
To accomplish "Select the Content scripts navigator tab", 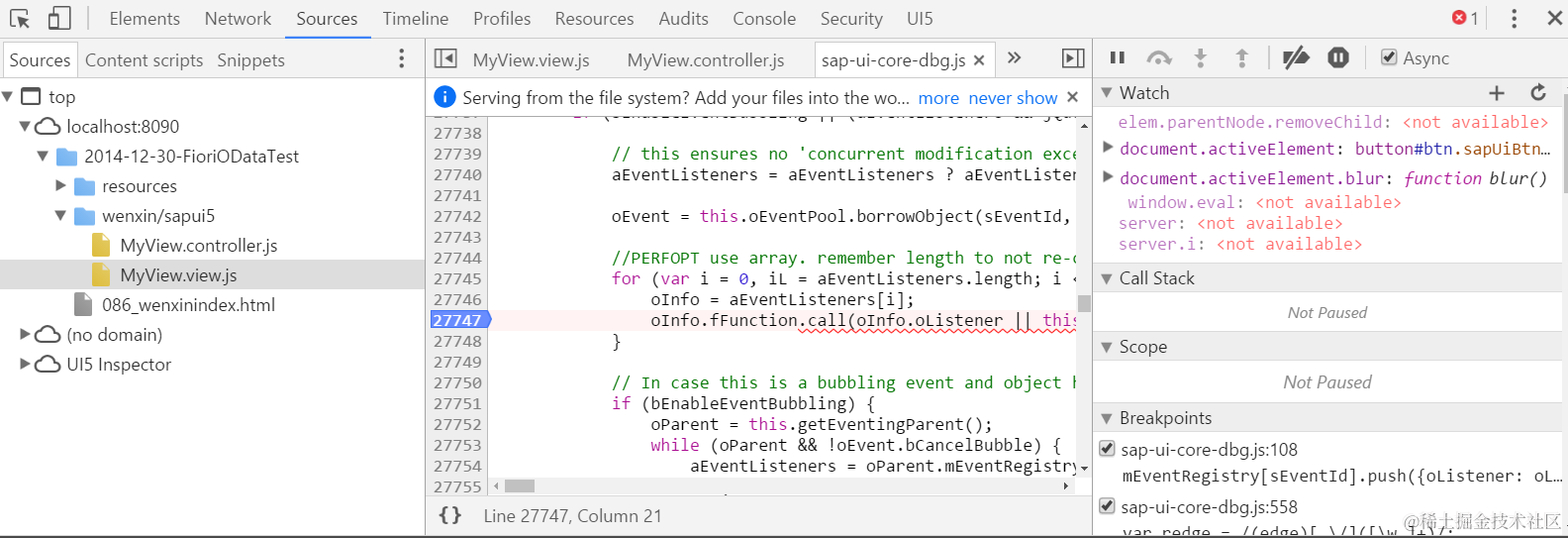I will (x=144, y=60).
